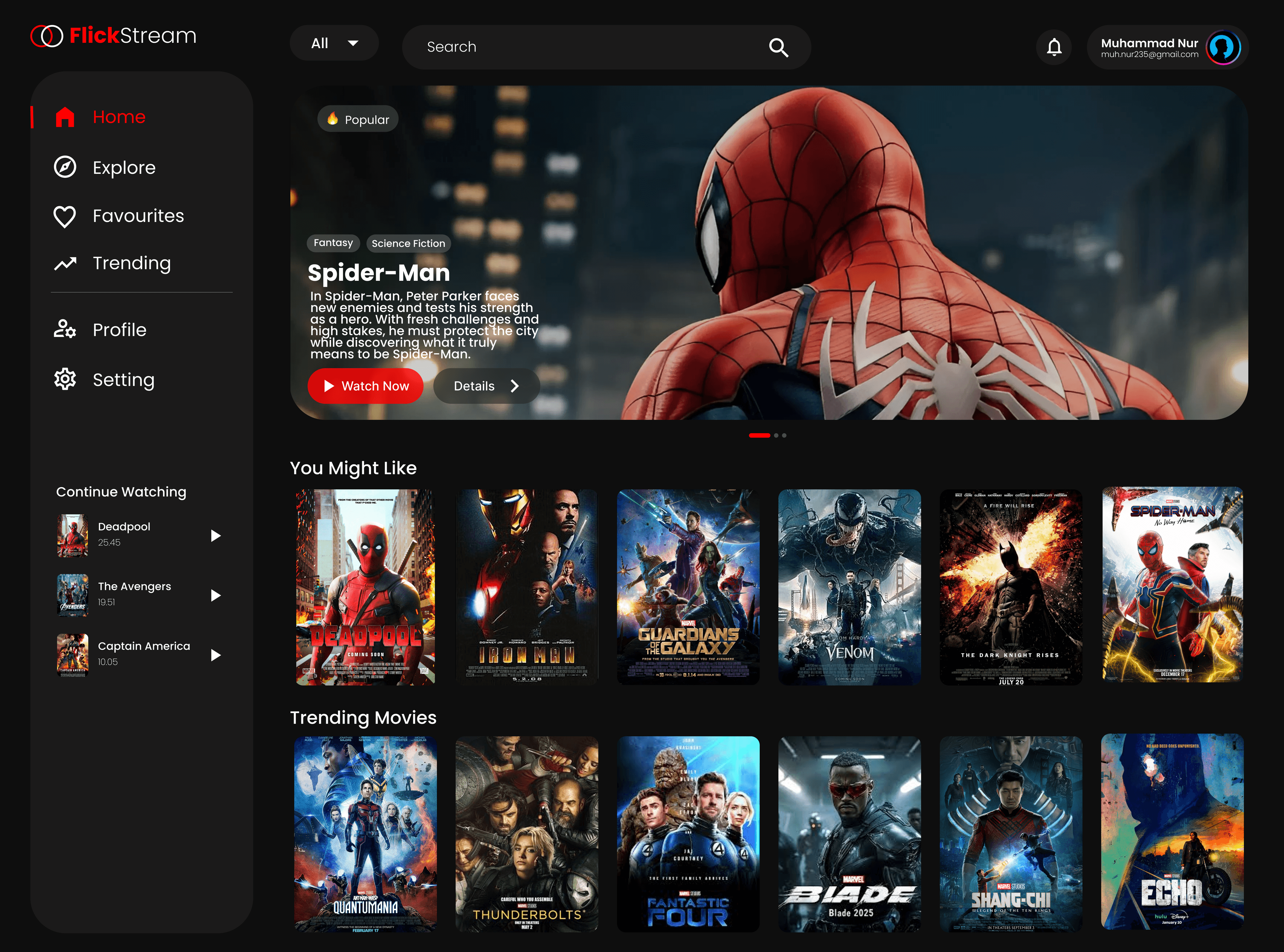Click the muh.nur235@gmail.com email text
Image resolution: width=1284 pixels, height=952 pixels.
click(1149, 55)
